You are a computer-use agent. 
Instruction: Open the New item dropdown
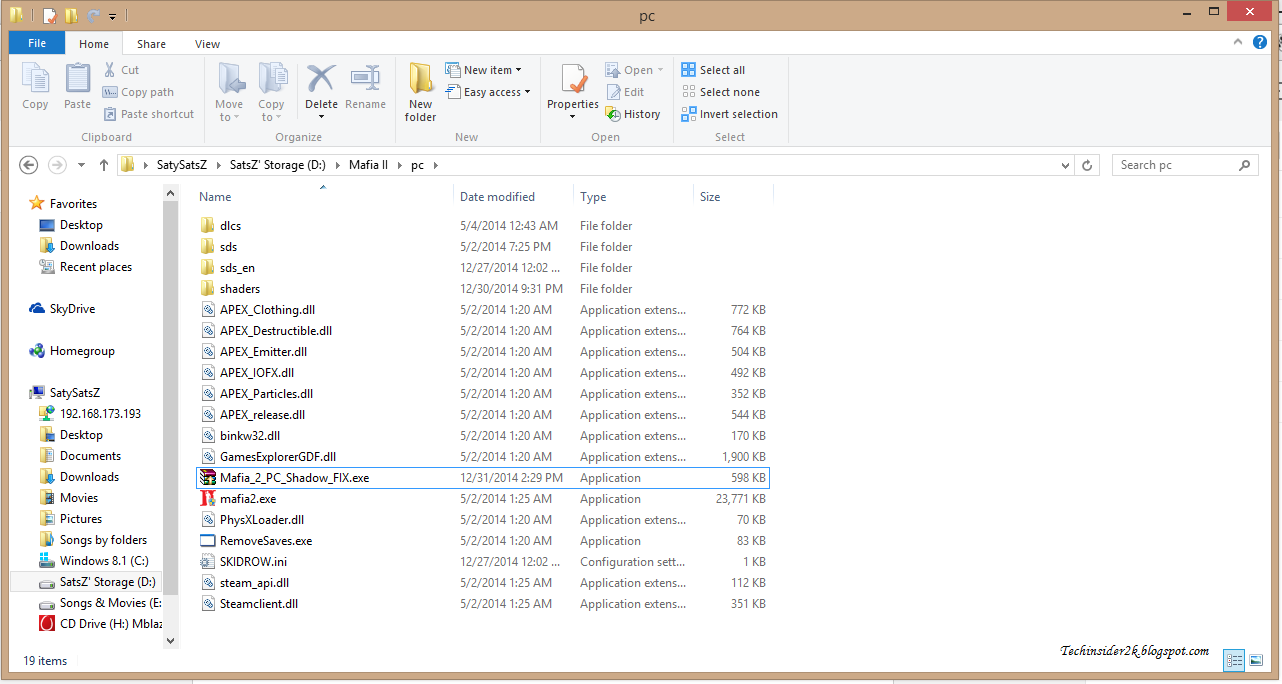pyautogui.click(x=484, y=70)
